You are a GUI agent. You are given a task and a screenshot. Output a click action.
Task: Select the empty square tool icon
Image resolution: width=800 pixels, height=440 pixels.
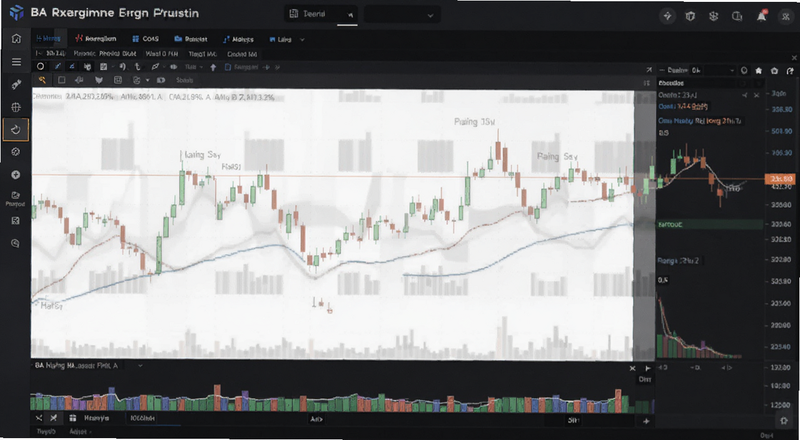(62, 80)
